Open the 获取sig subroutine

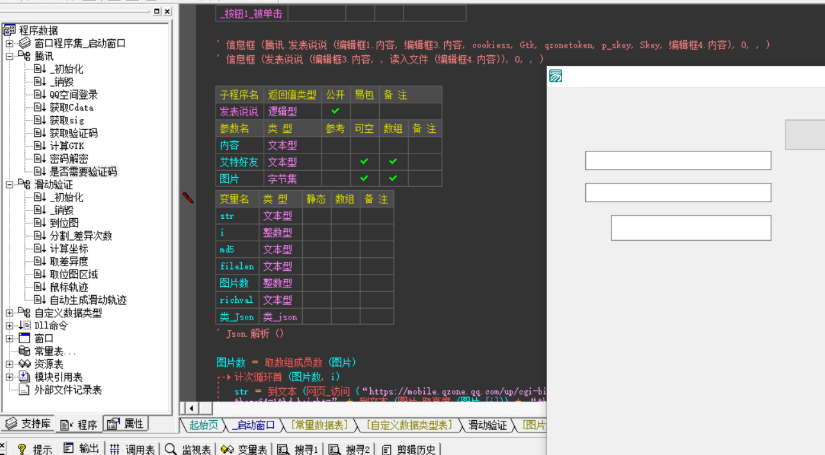(67, 120)
